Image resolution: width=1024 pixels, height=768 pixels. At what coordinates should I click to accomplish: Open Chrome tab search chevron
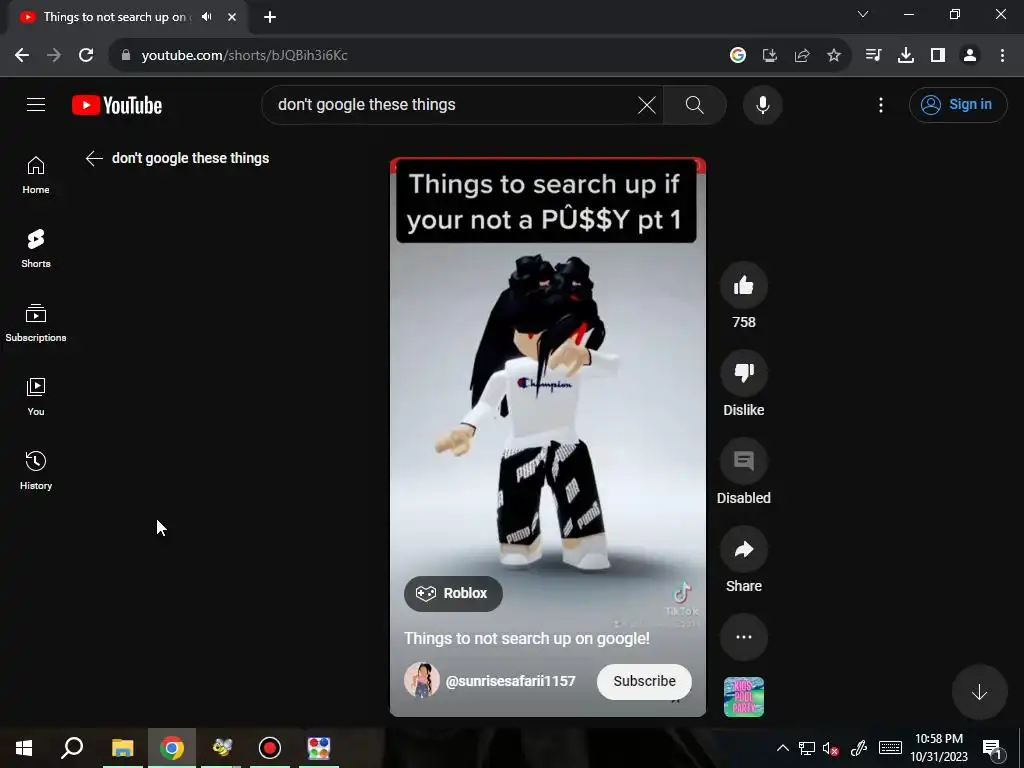click(863, 14)
